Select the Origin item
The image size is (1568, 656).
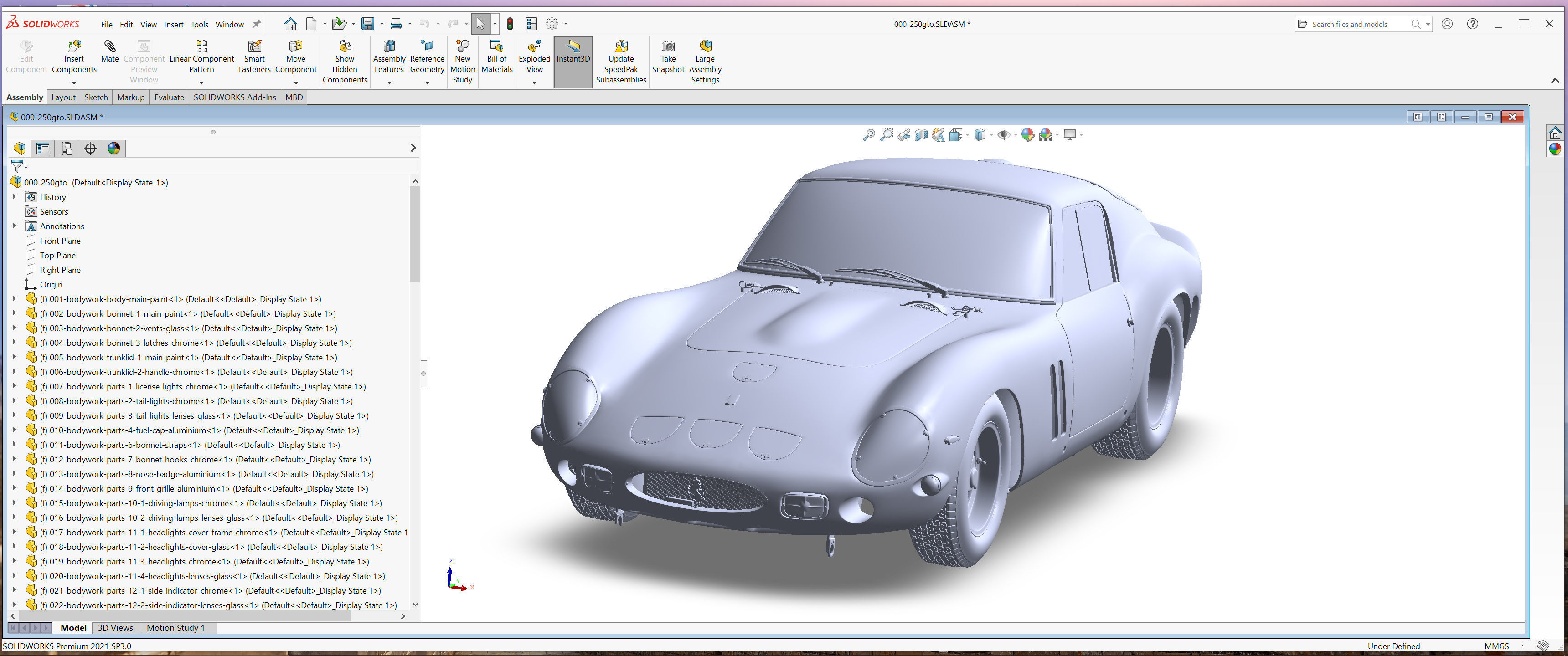pos(51,284)
